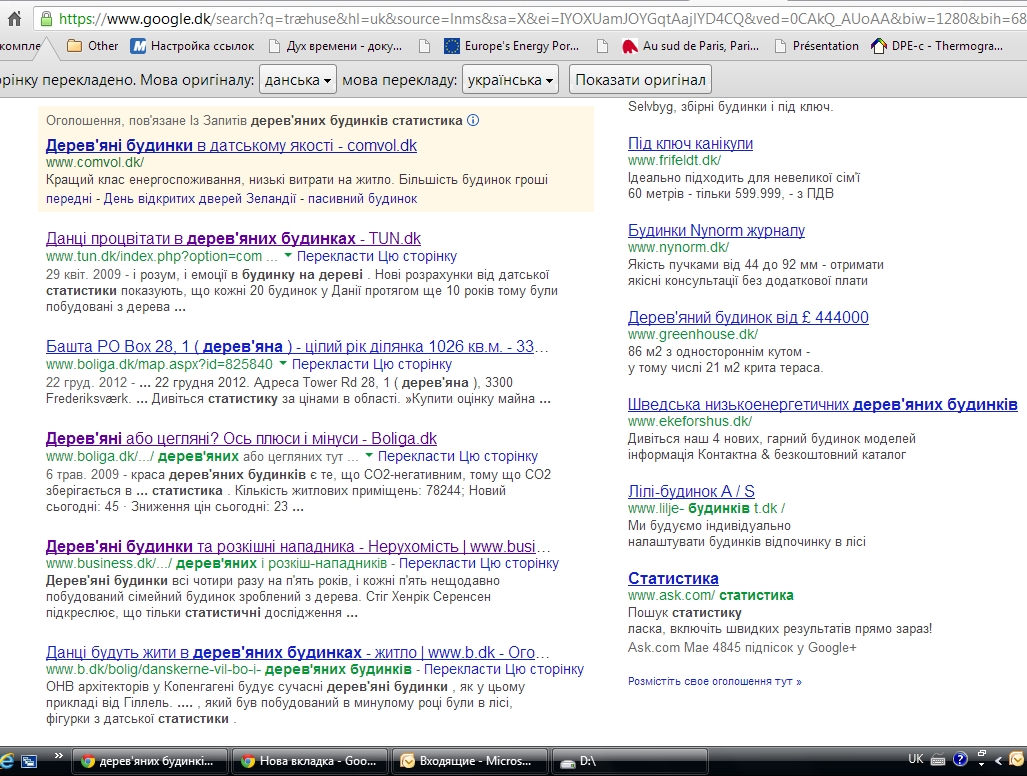Open the Other bookmarks folder

(93, 46)
